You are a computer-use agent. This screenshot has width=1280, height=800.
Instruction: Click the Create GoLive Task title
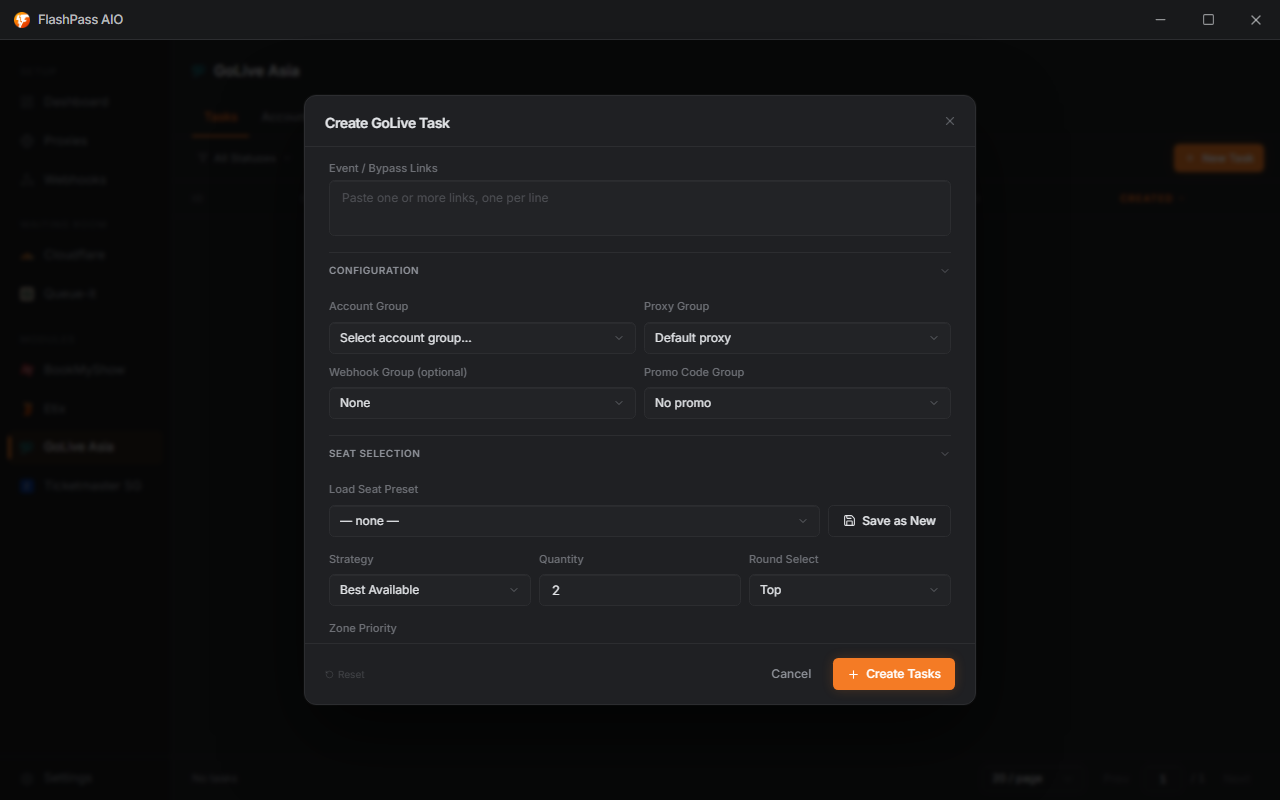(387, 123)
